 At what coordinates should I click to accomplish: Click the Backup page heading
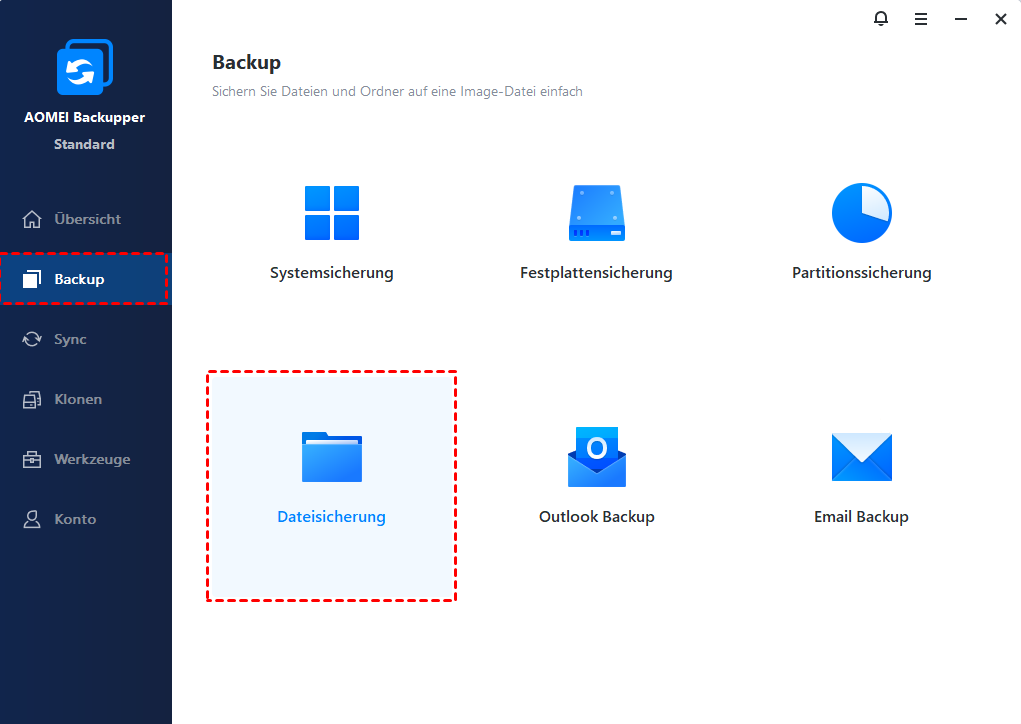tap(247, 63)
